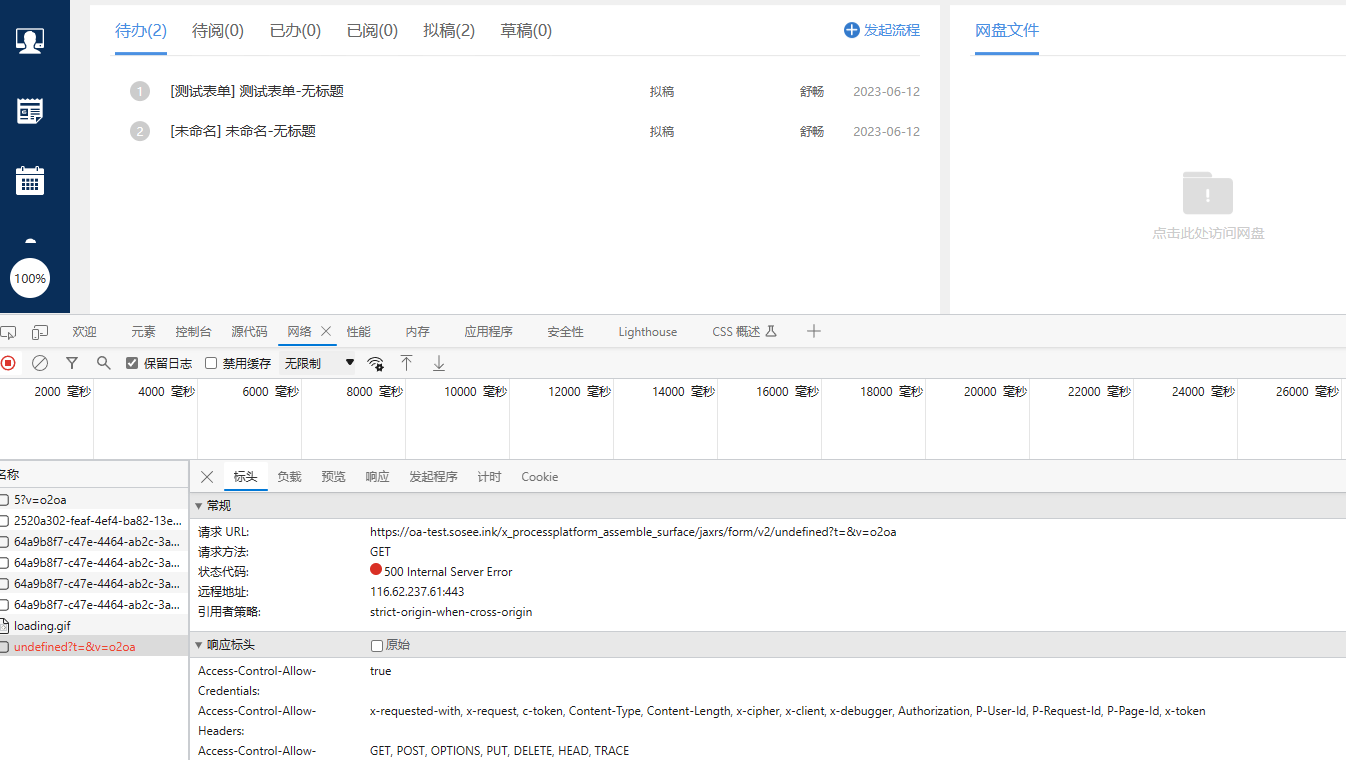Collapse the 常规 section

tap(199, 506)
